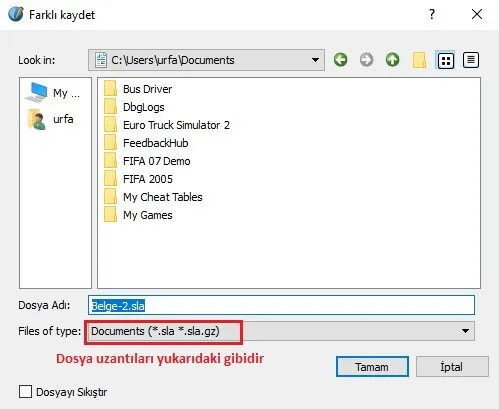Go to parent directory with Up arrow

[x=392, y=60]
